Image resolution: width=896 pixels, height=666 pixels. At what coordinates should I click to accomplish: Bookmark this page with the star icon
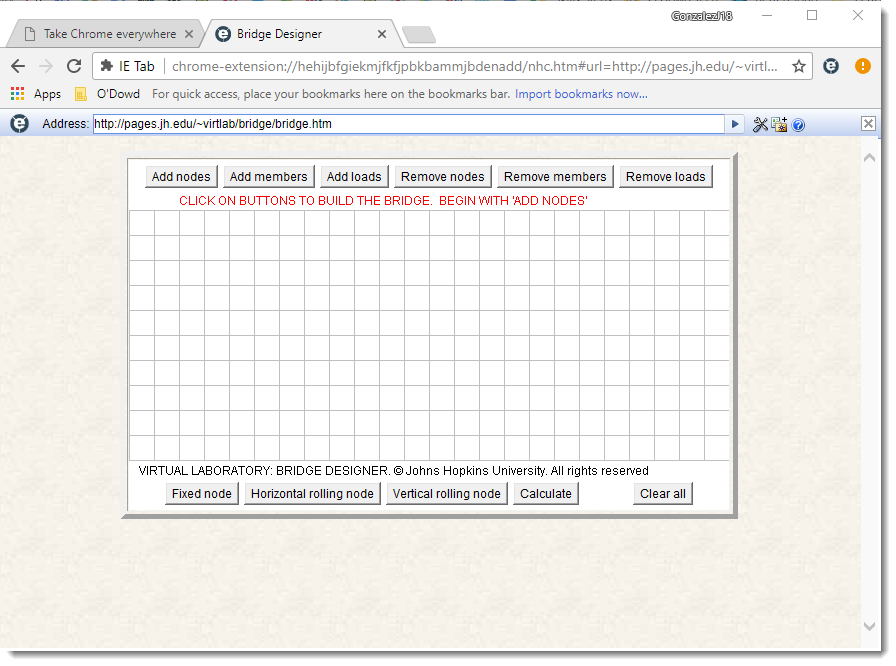799,66
